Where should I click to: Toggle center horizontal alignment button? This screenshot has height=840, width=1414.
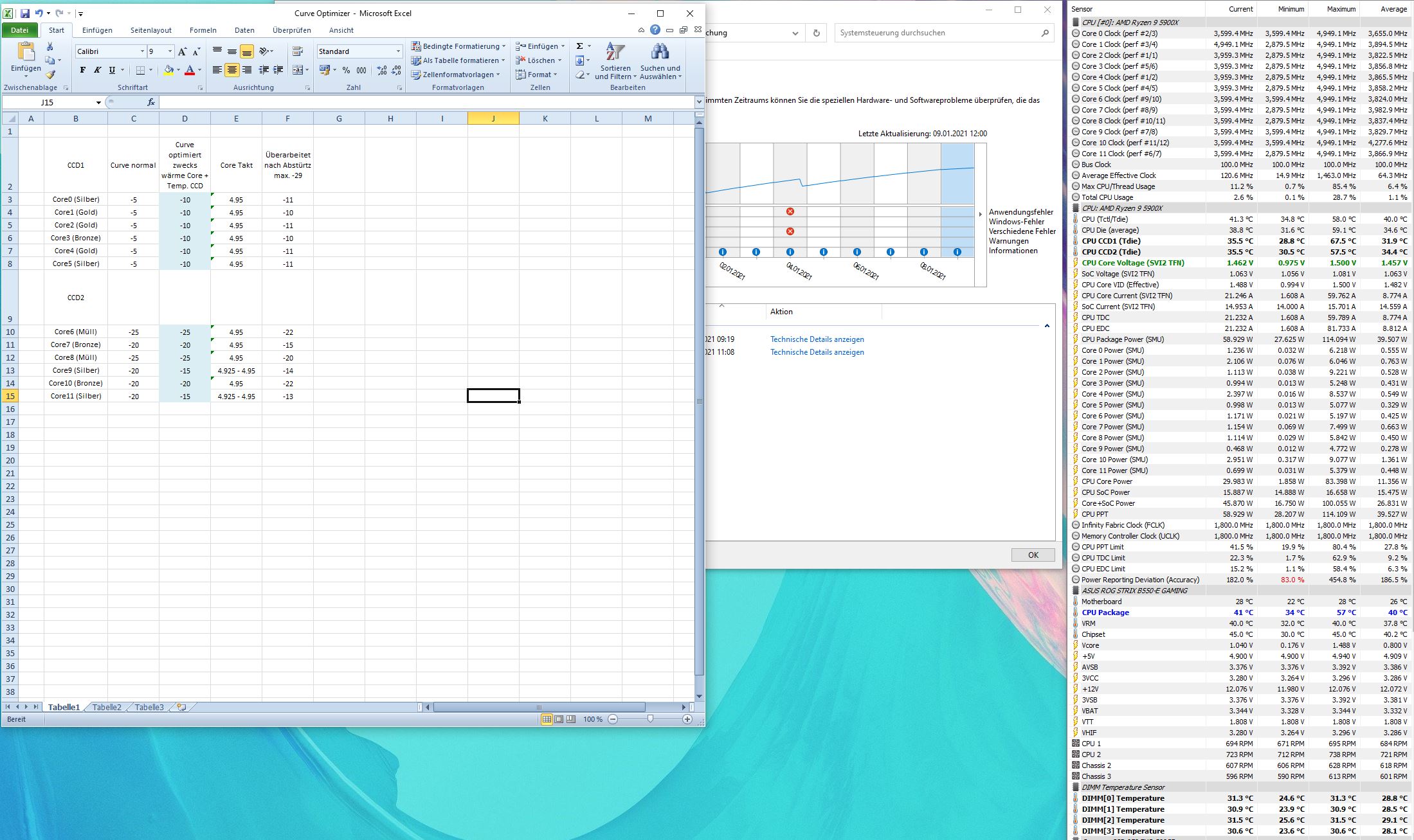[x=232, y=70]
